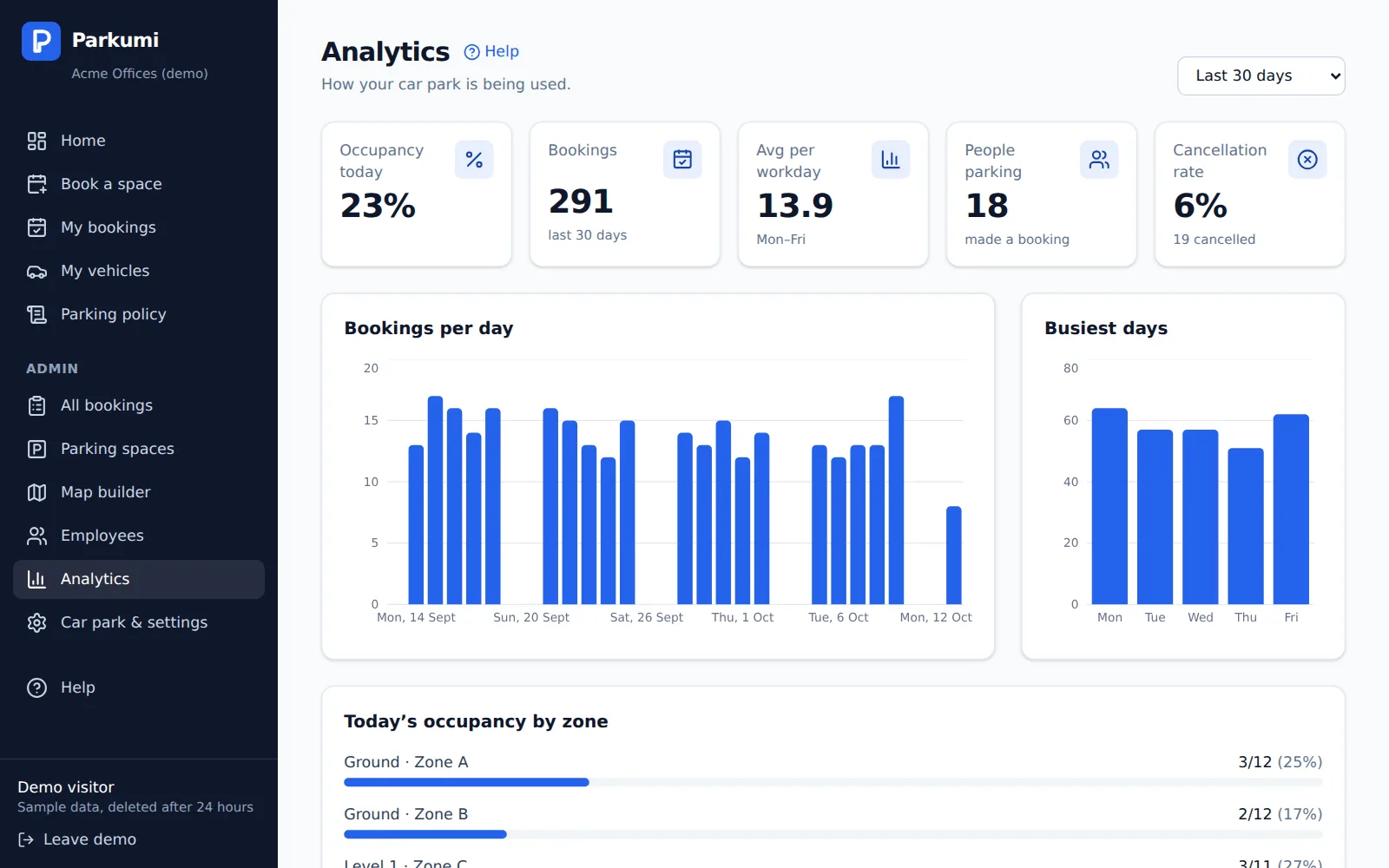Click the Mon bar in Busiest days

point(1109,506)
